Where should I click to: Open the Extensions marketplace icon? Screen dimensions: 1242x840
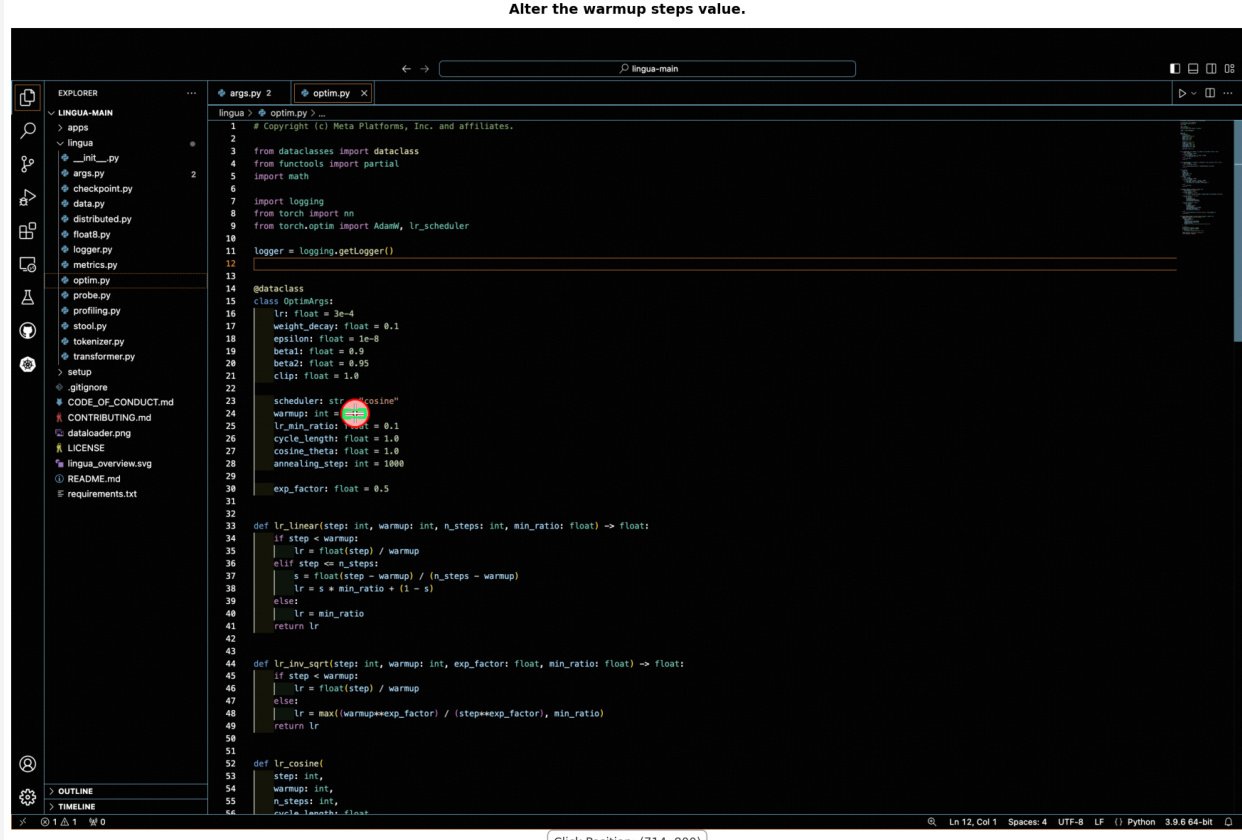click(x=28, y=231)
